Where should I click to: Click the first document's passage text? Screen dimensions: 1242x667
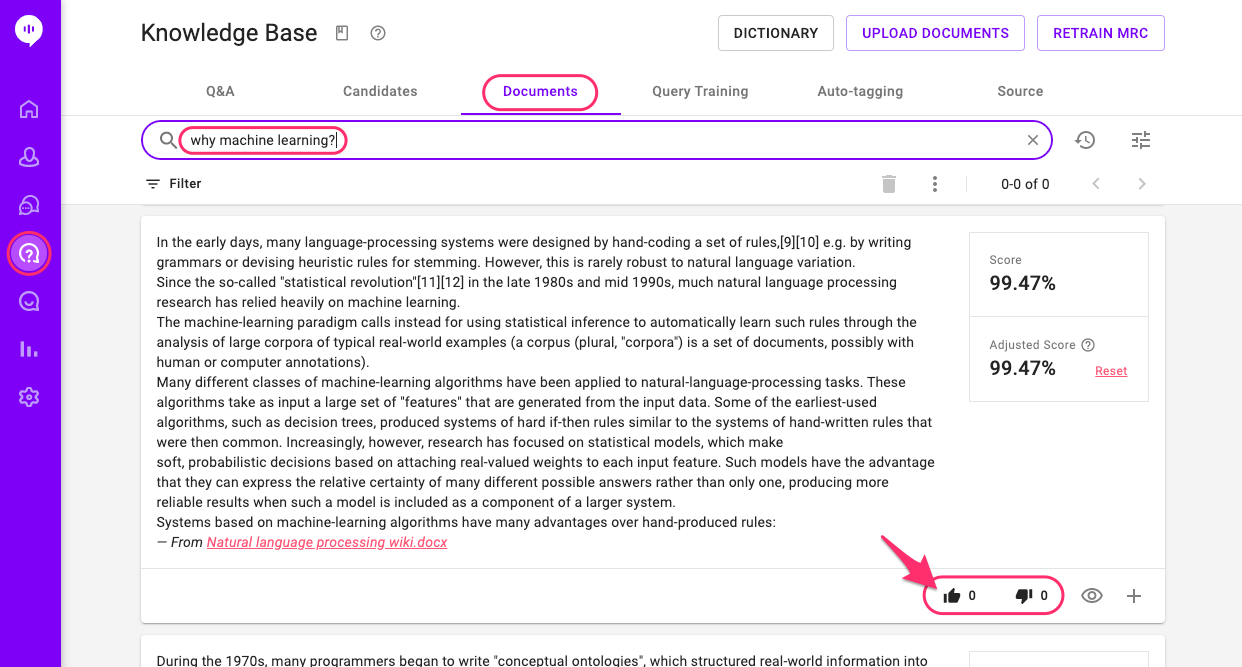tap(546, 382)
